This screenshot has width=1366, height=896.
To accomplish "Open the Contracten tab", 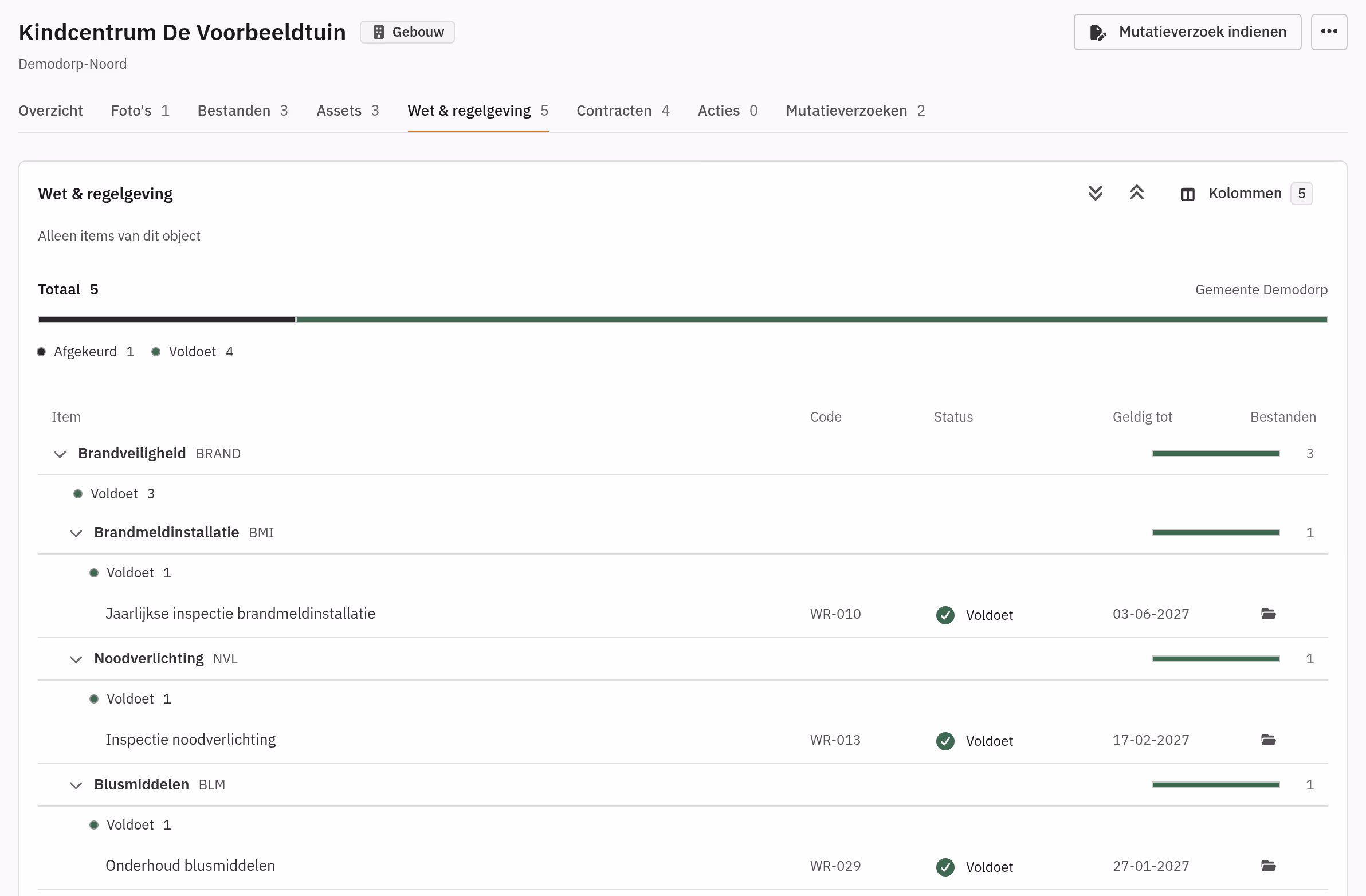I will point(623,111).
